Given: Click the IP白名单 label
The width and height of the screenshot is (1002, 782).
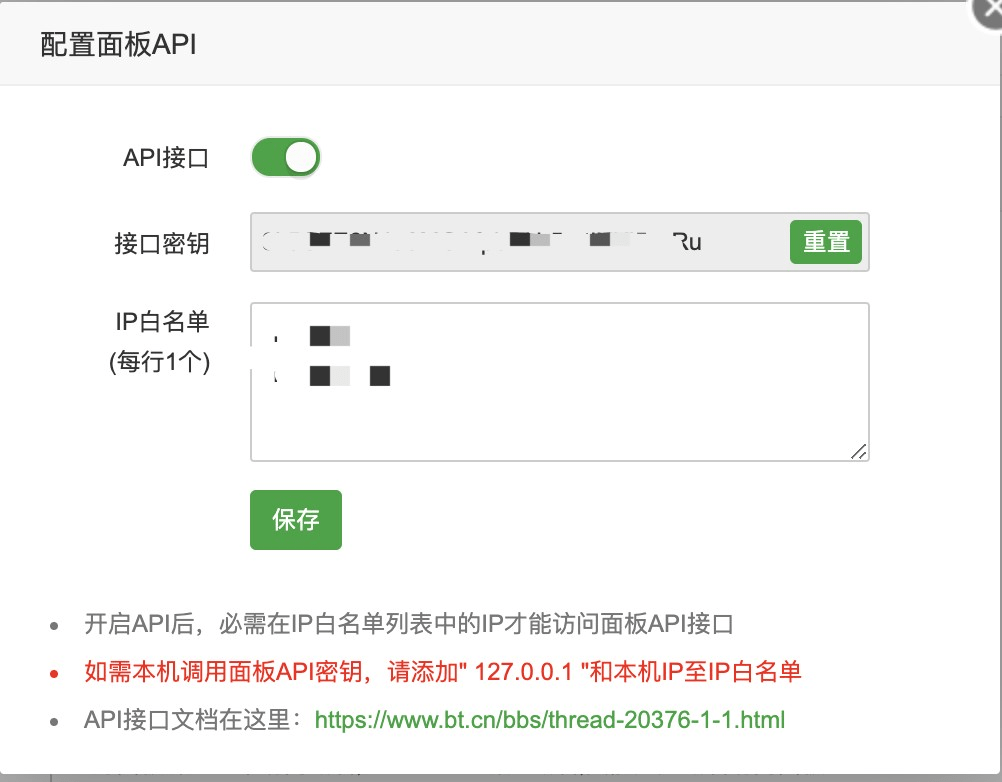Looking at the screenshot, I should [x=162, y=321].
